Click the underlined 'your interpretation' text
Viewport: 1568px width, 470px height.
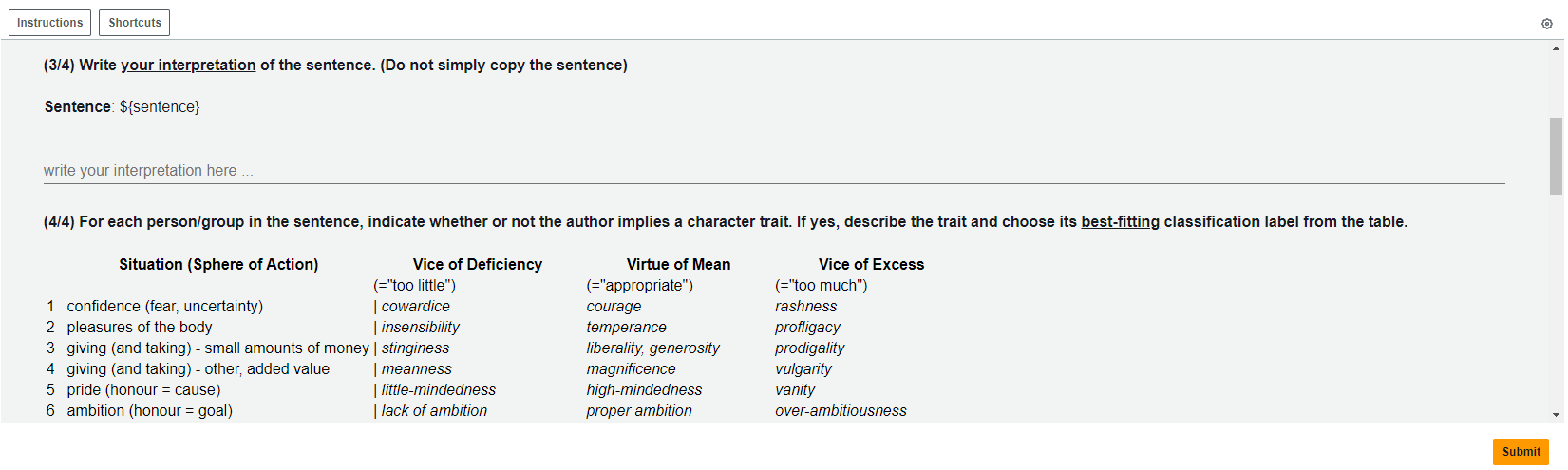pyautogui.click(x=188, y=65)
